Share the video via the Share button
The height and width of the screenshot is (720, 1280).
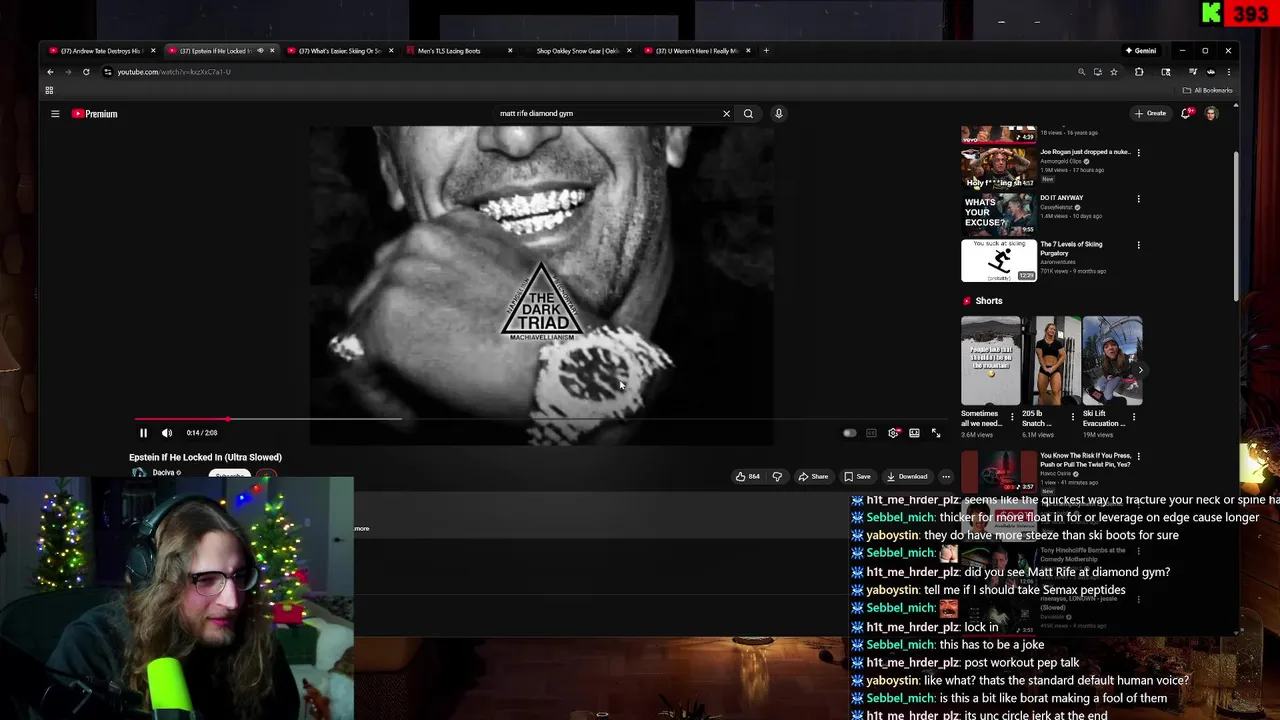coord(813,476)
